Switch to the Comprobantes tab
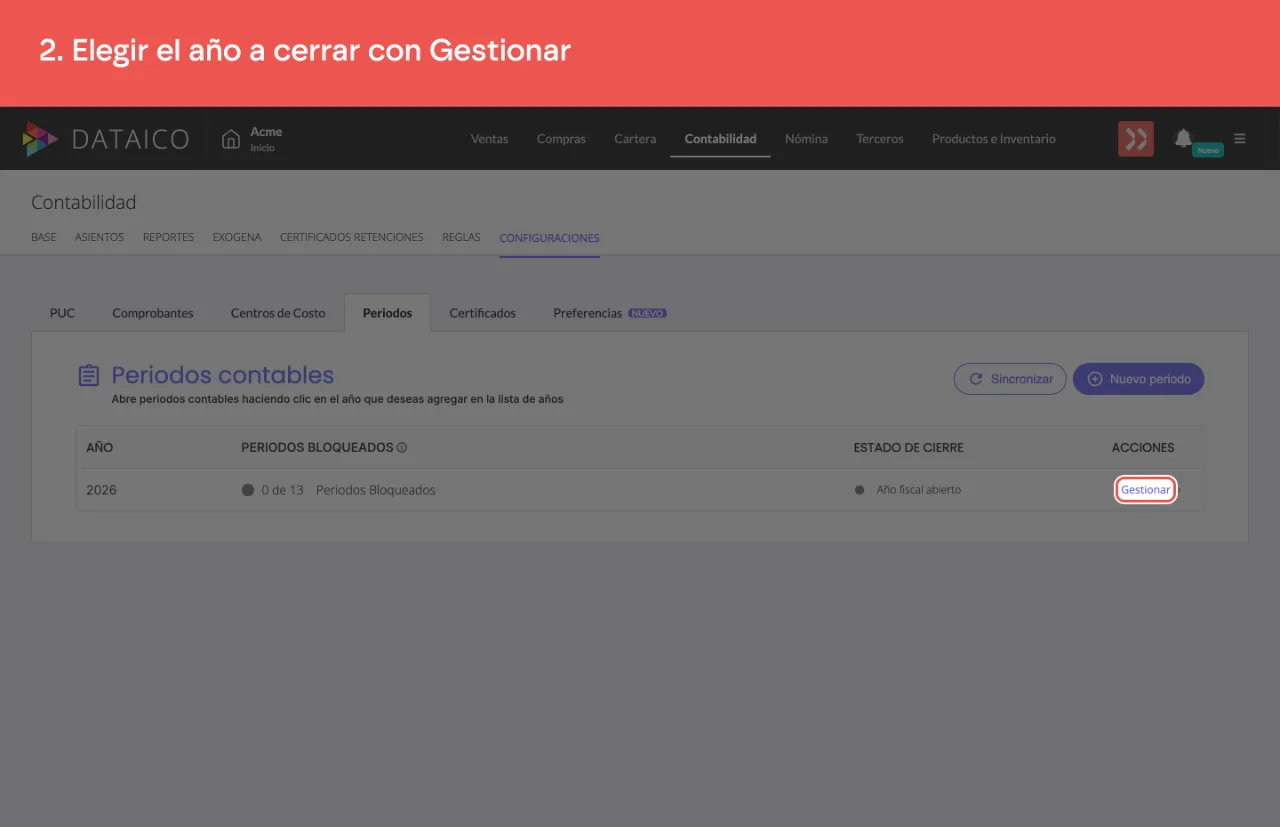Viewport: 1280px width, 827px height. [153, 313]
